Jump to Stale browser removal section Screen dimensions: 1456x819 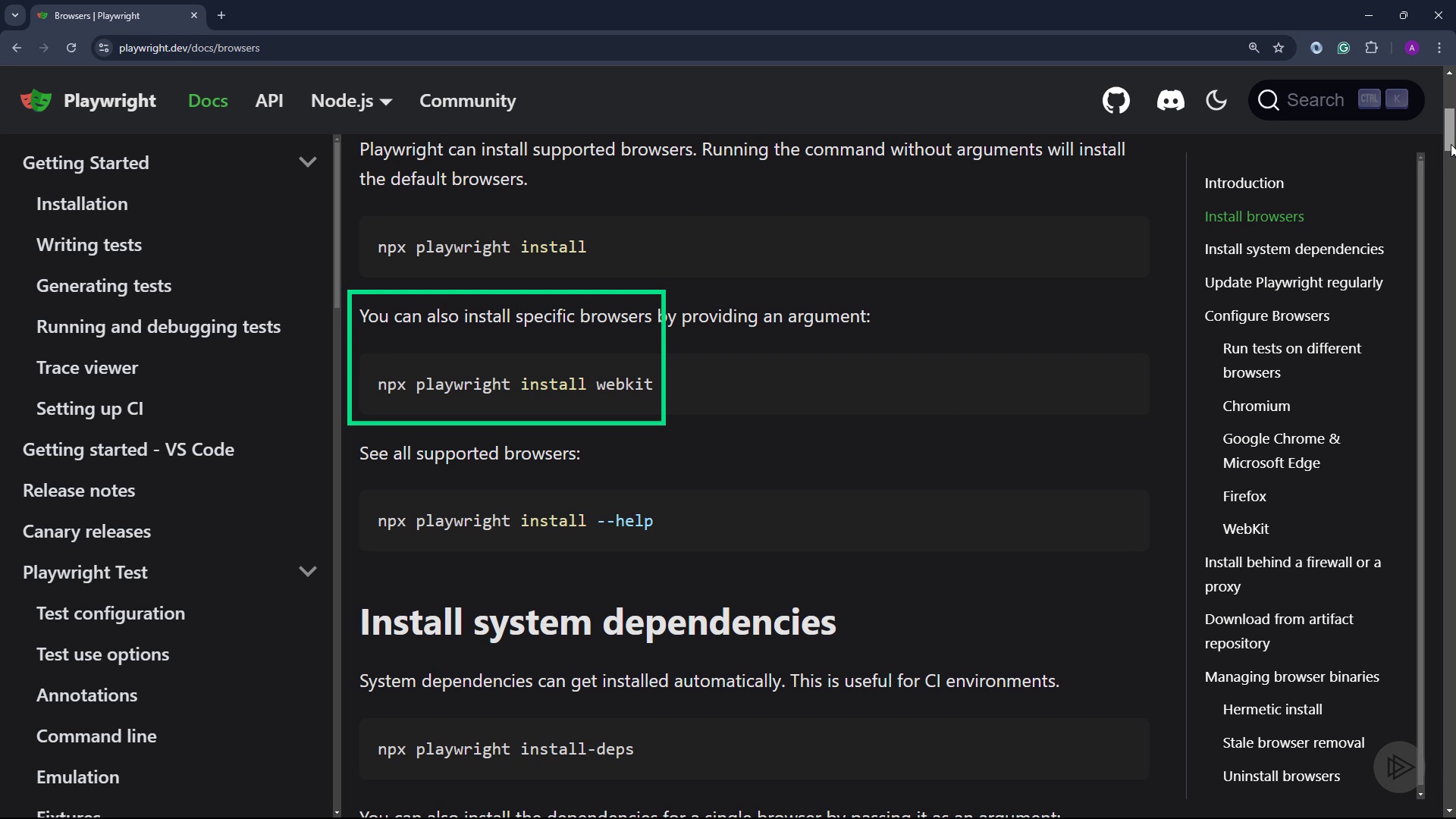(1293, 742)
